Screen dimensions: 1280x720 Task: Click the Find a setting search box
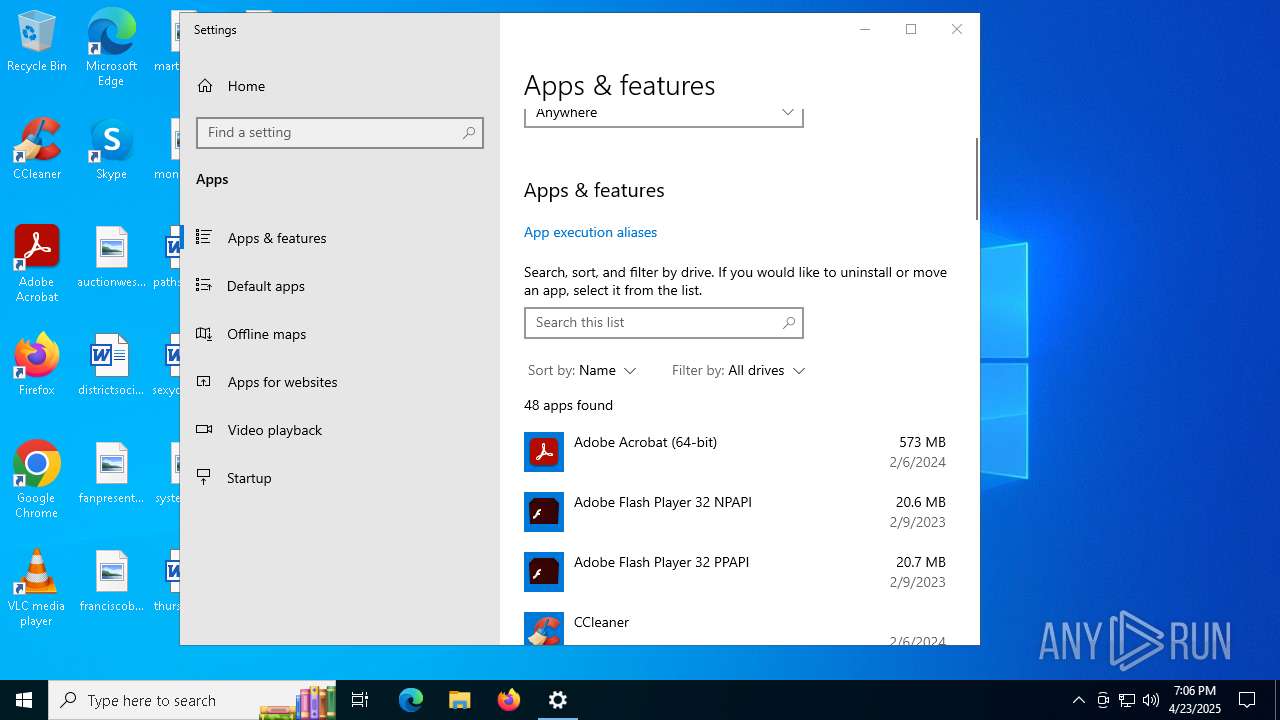click(340, 132)
